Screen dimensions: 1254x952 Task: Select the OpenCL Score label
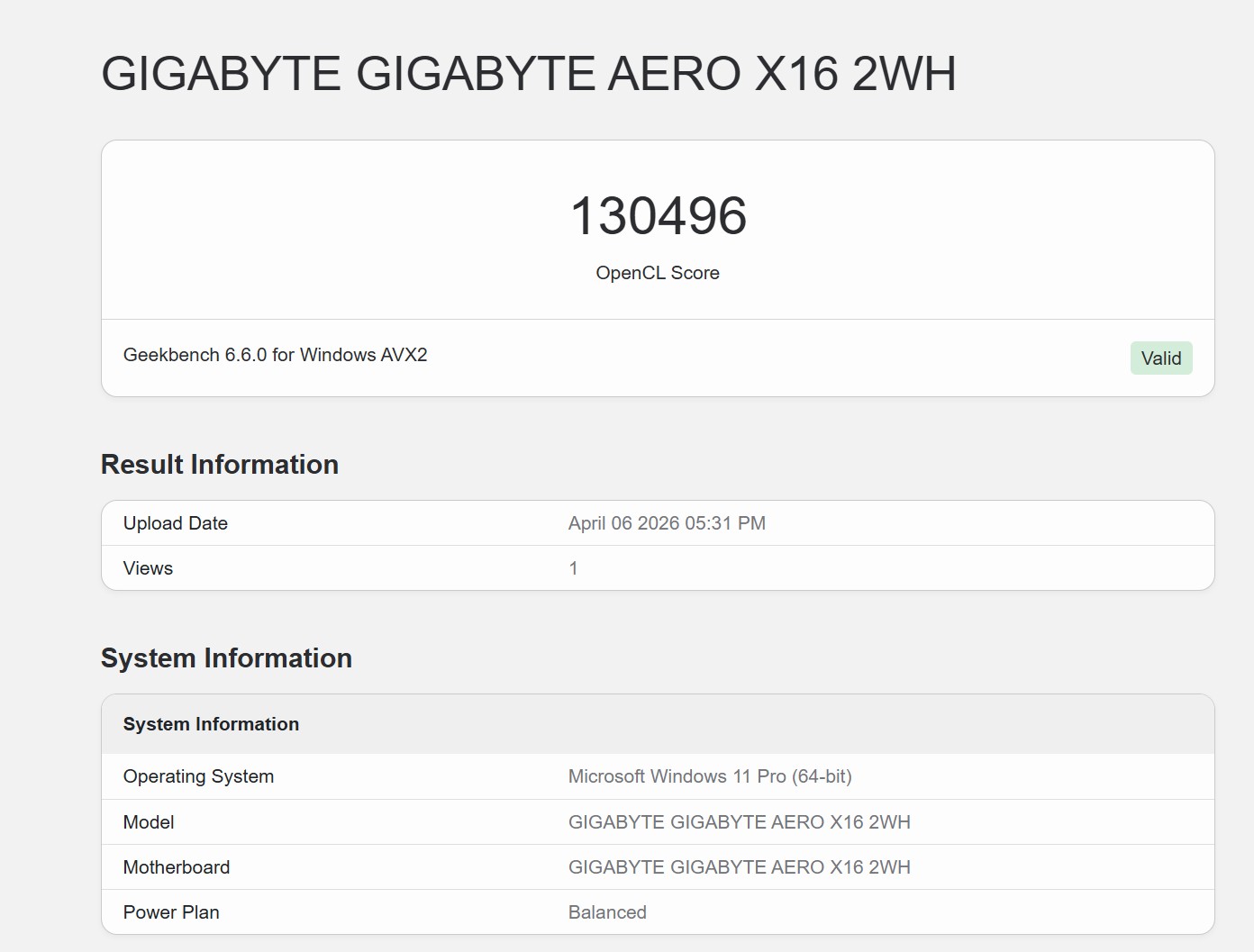(x=658, y=273)
